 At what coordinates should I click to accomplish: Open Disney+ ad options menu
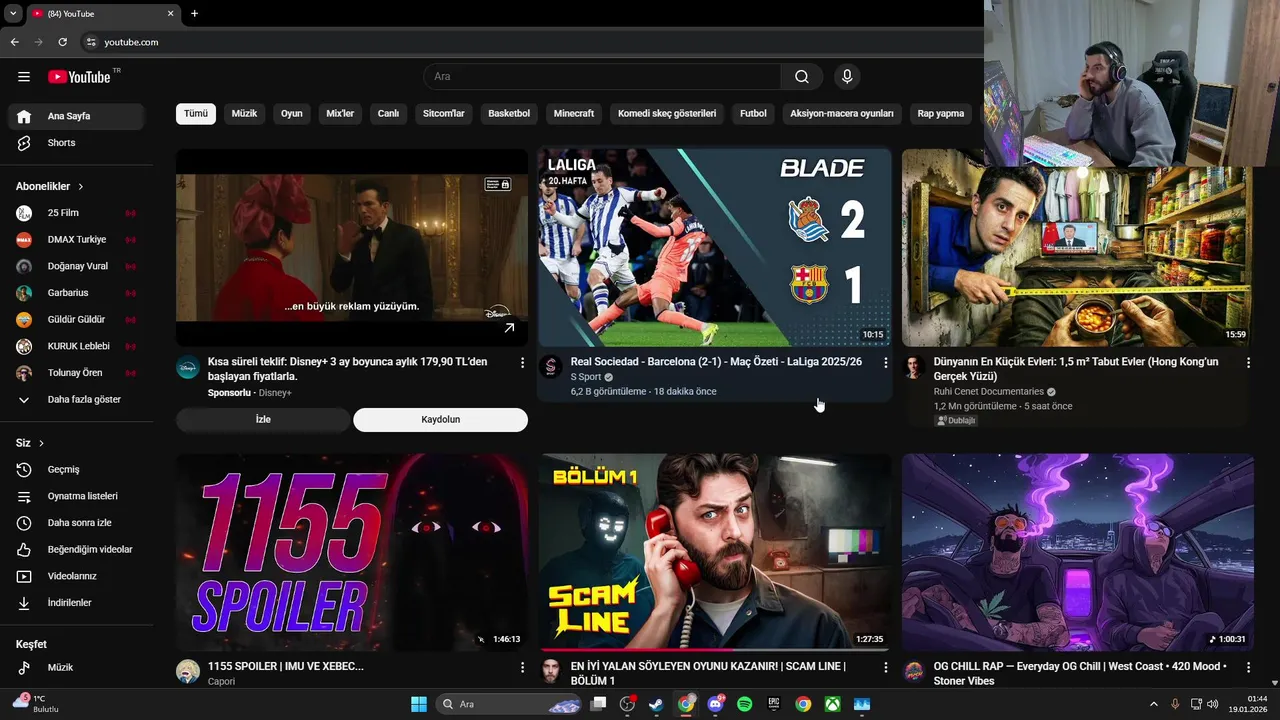tap(522, 363)
